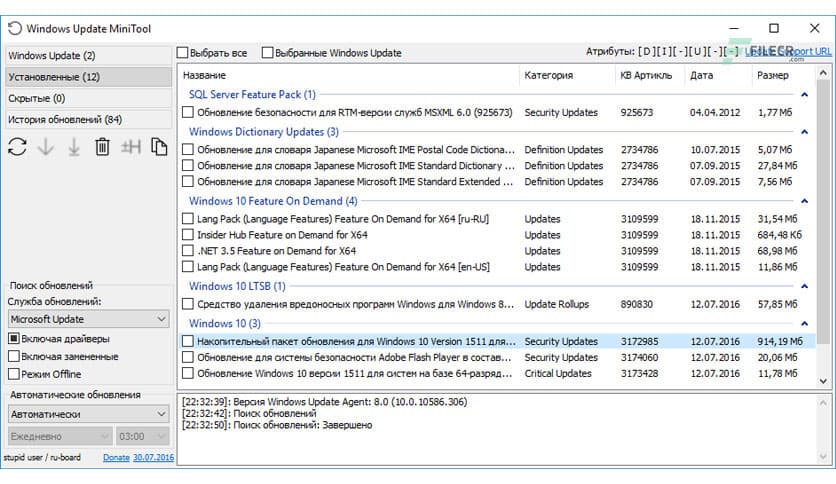
Task: Collapse the Windows 10 LTSB group arrow
Action: tap(805, 286)
